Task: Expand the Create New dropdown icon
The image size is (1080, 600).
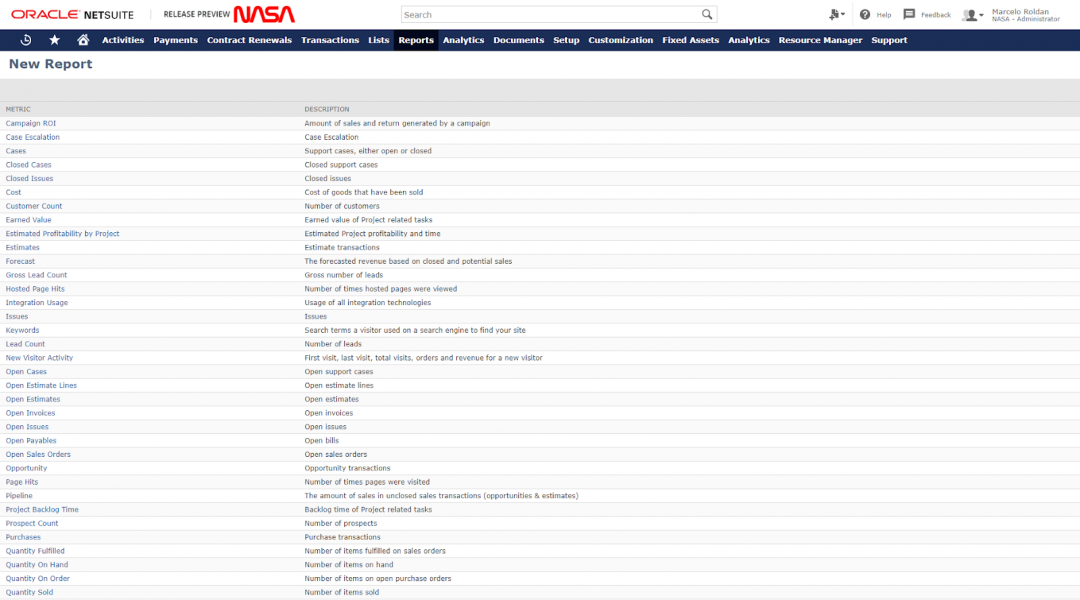Action: [836, 15]
